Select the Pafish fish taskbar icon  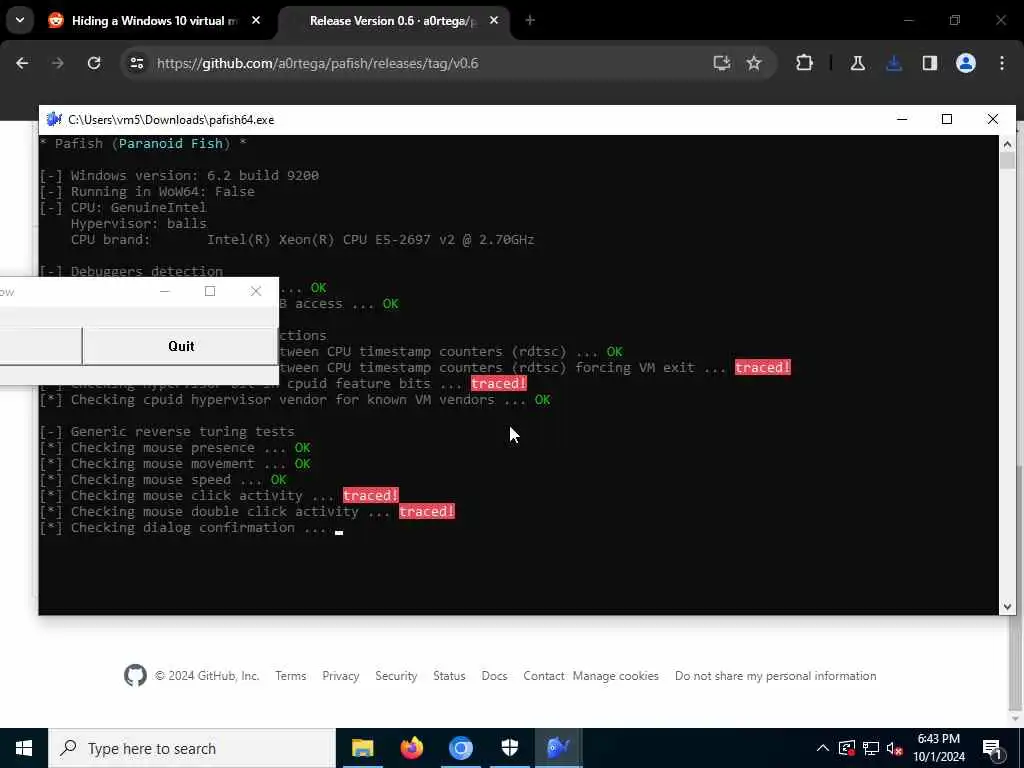[558, 748]
